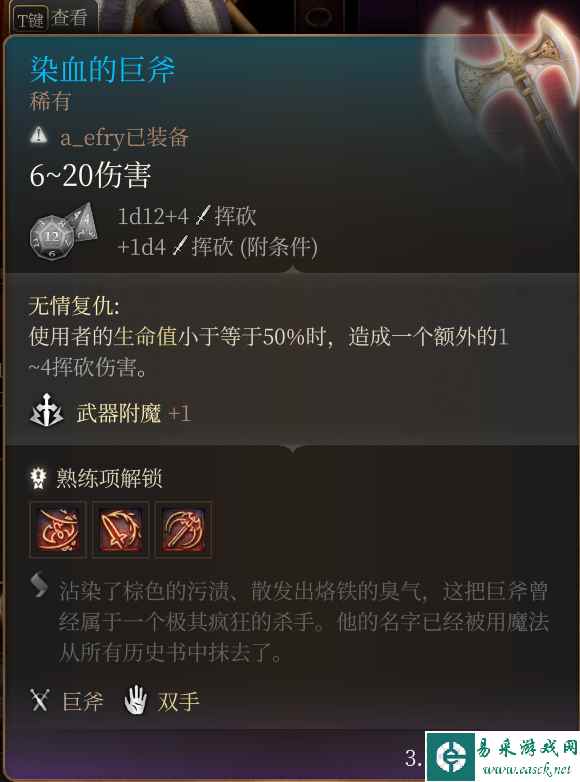This screenshot has width=580, height=782.
Task: Select the third weapon skill icon
Action: pos(184,529)
